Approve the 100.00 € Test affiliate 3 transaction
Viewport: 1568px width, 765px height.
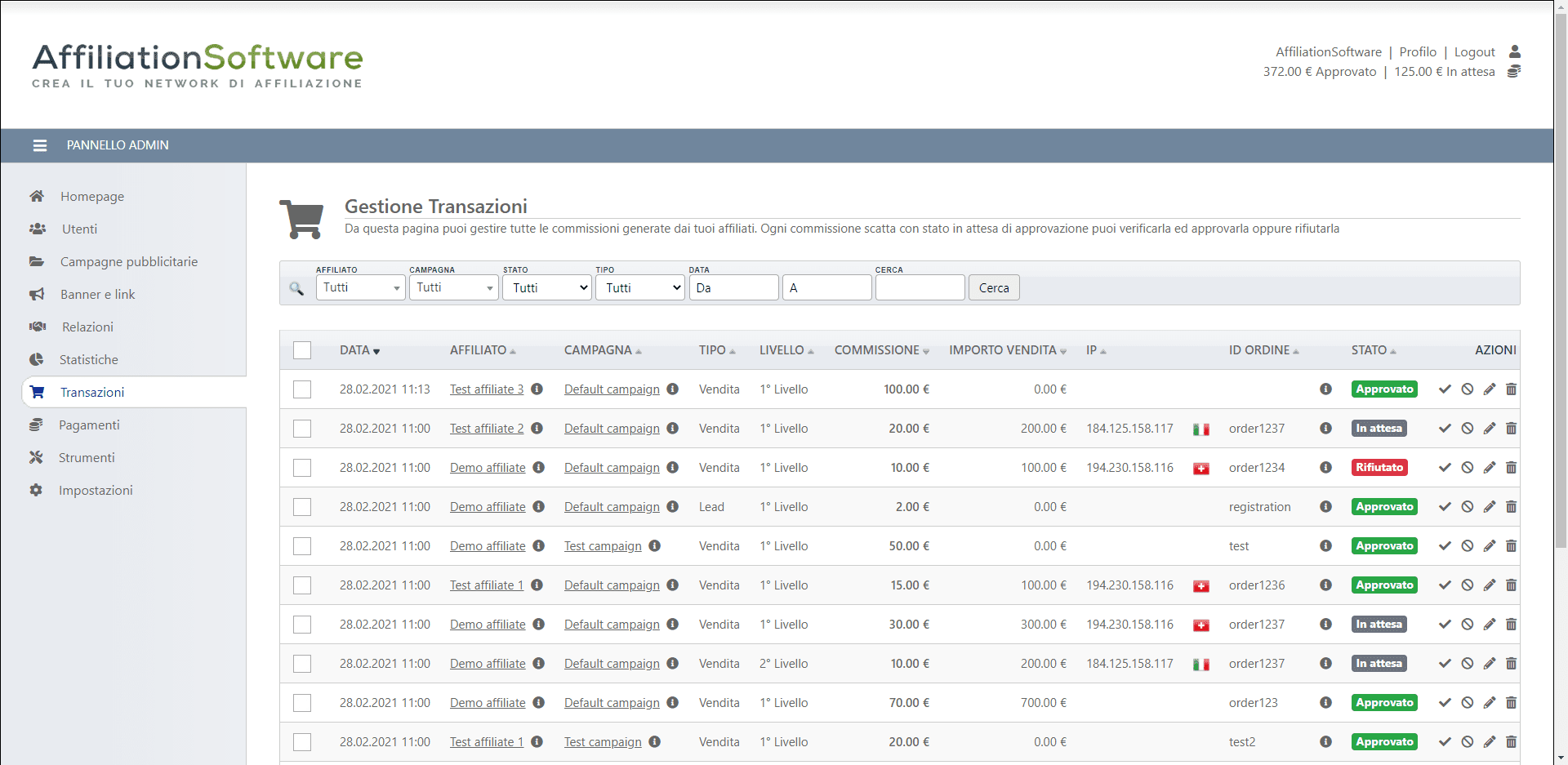click(1445, 389)
